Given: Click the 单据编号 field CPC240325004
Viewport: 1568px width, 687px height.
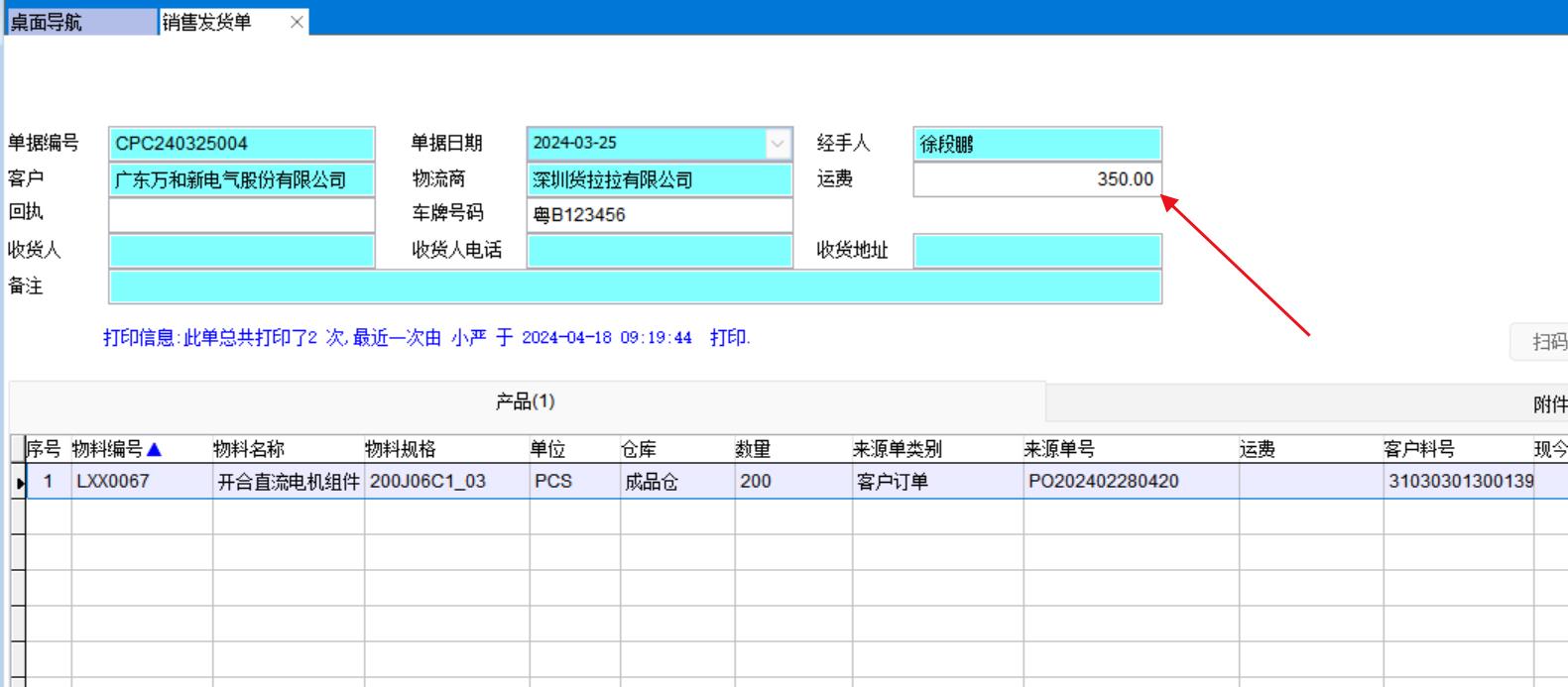Looking at the screenshot, I should [x=241, y=144].
